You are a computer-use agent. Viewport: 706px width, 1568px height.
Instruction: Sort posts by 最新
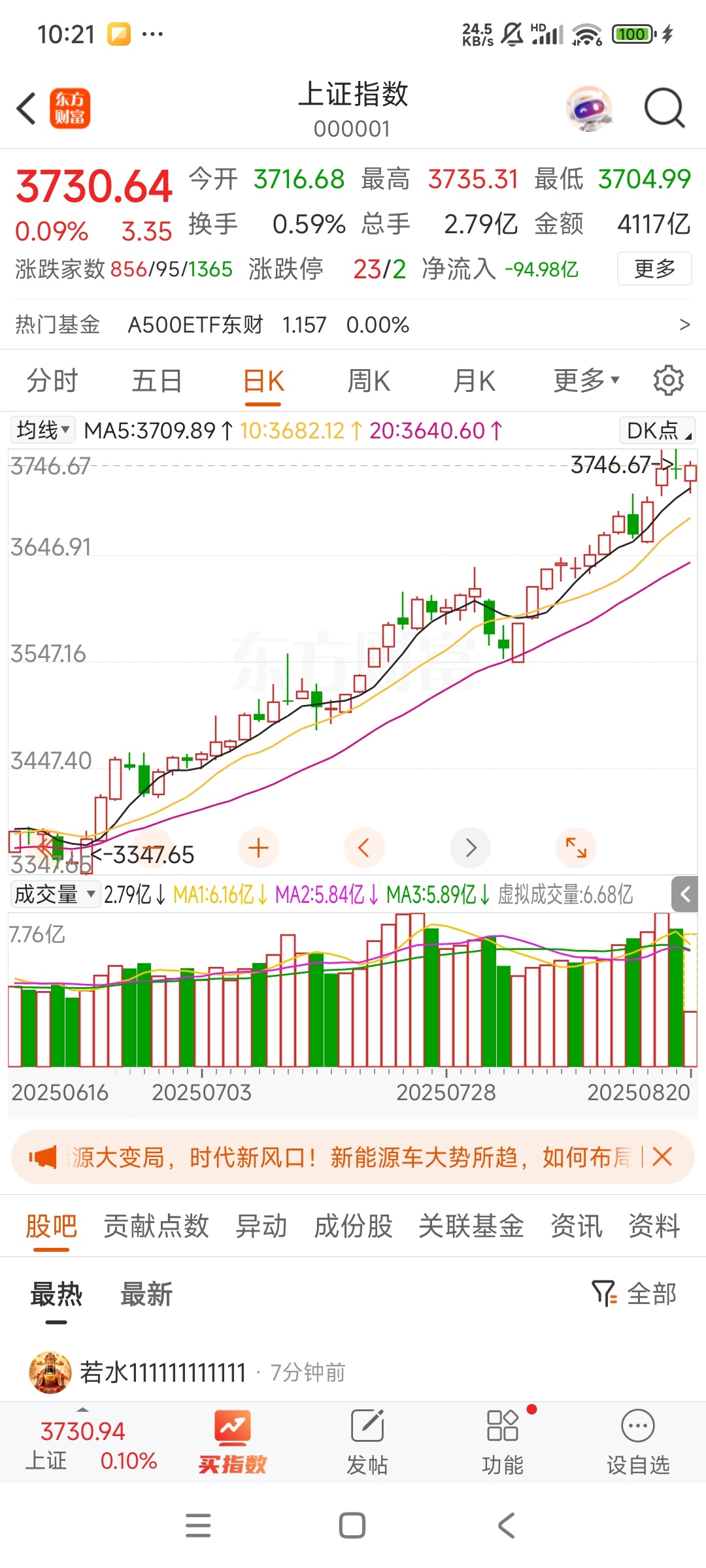coord(146,1294)
